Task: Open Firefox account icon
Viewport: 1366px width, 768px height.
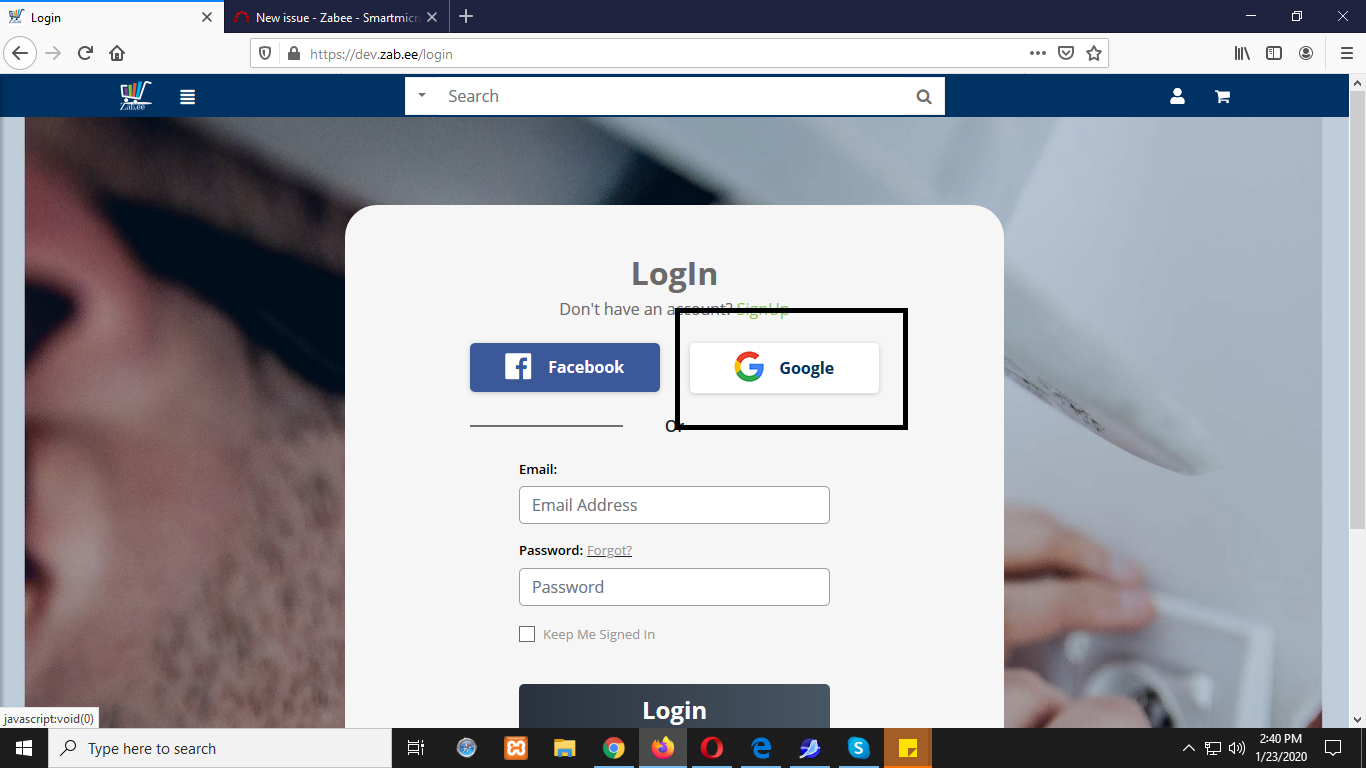Action: coord(1306,54)
